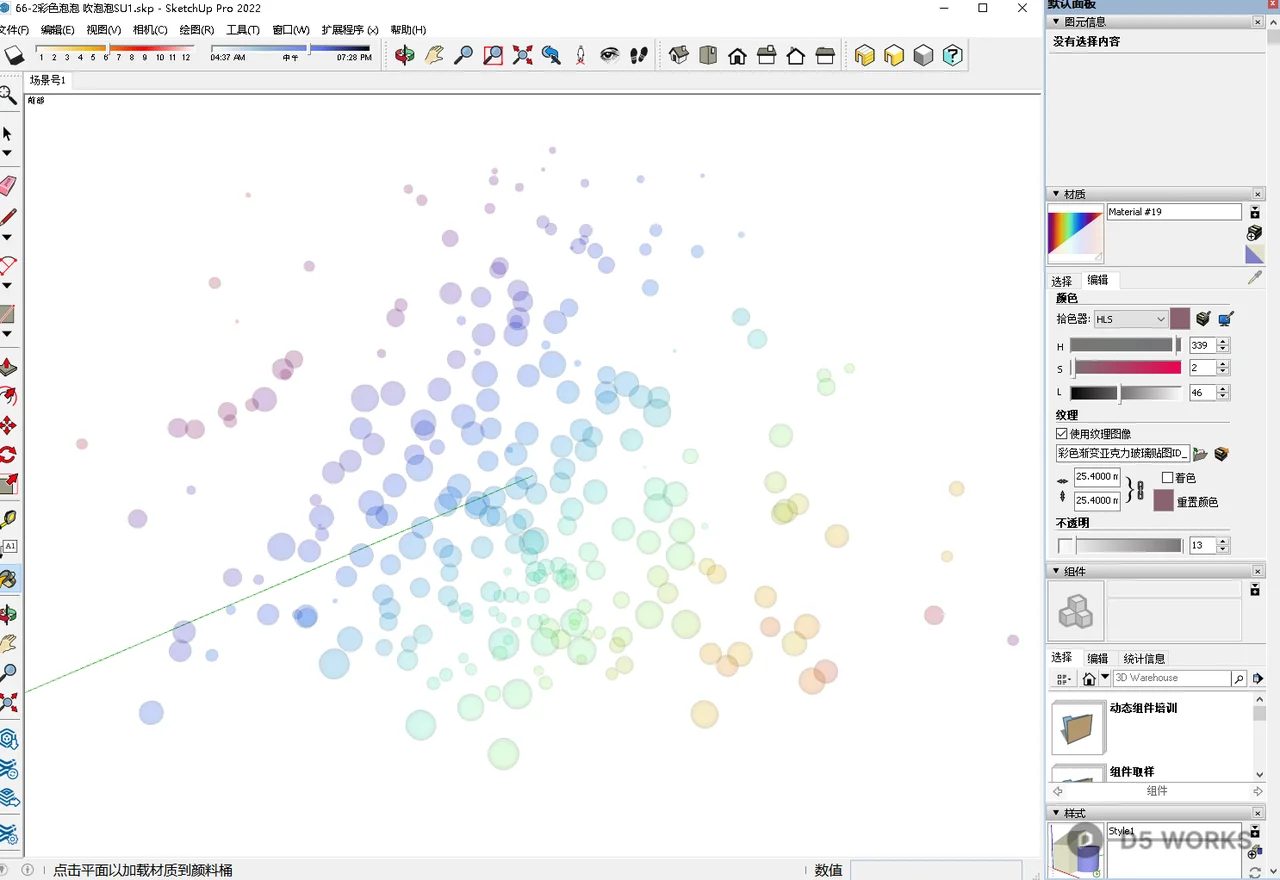The width and height of the screenshot is (1280, 880).
Task: Open the component navigation dropdown arrow beside home
Action: tap(1105, 678)
